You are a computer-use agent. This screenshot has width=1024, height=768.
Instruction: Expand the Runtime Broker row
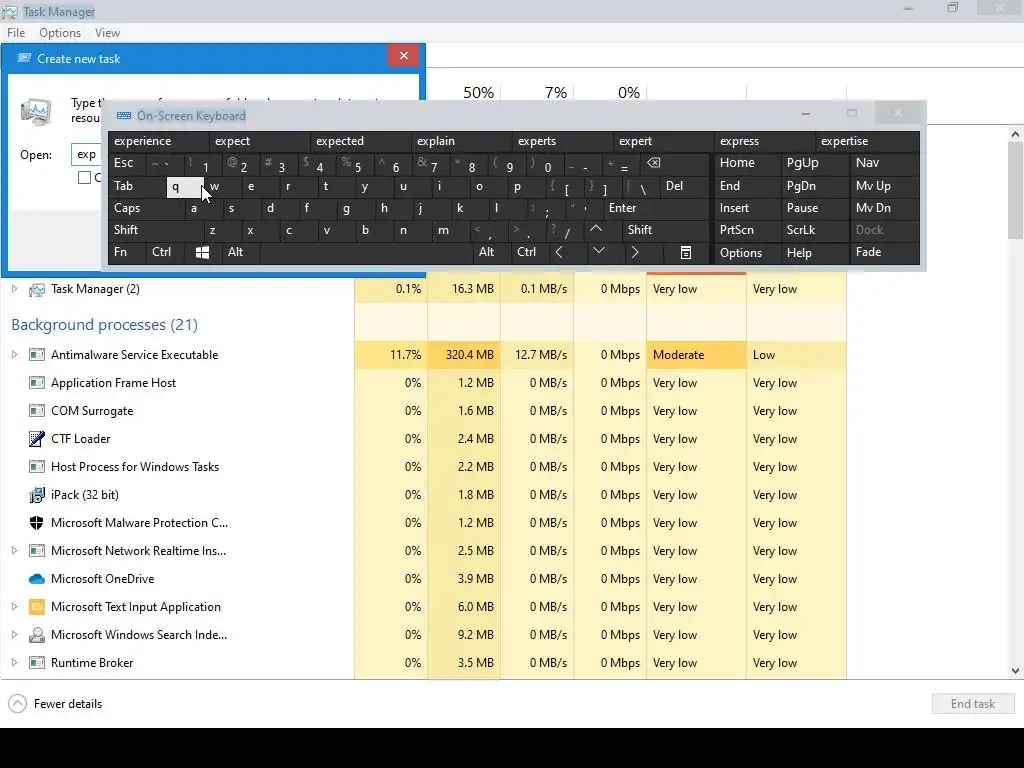tap(14, 662)
